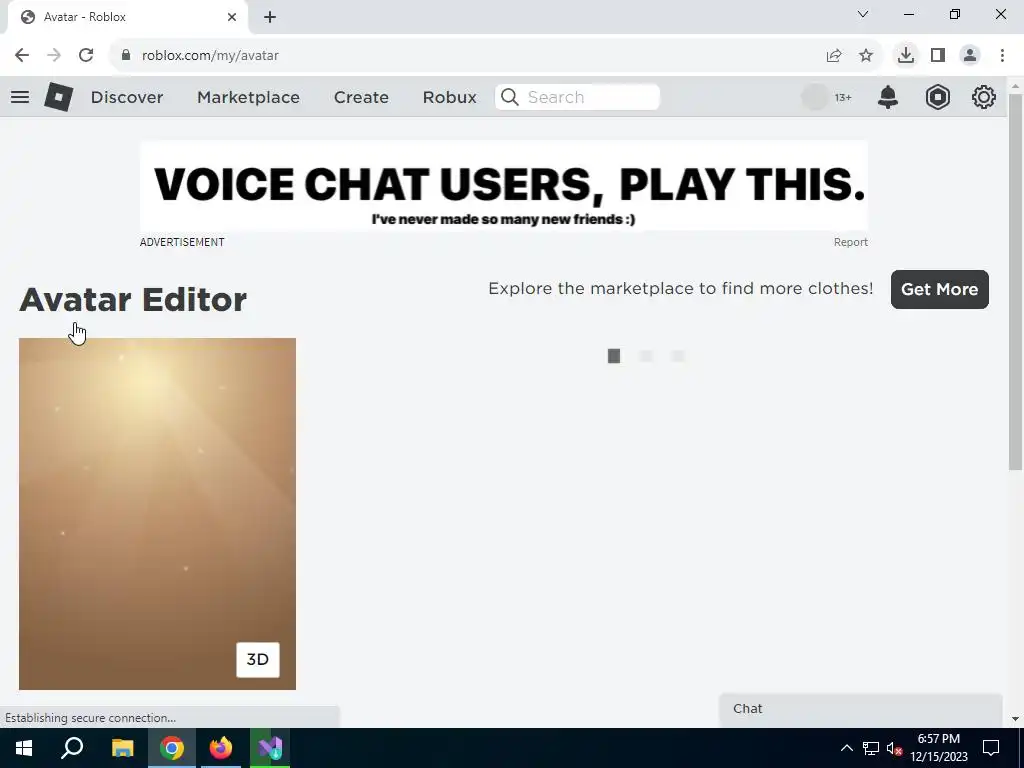Click the search magnifier icon
The image size is (1024, 768).
click(509, 97)
